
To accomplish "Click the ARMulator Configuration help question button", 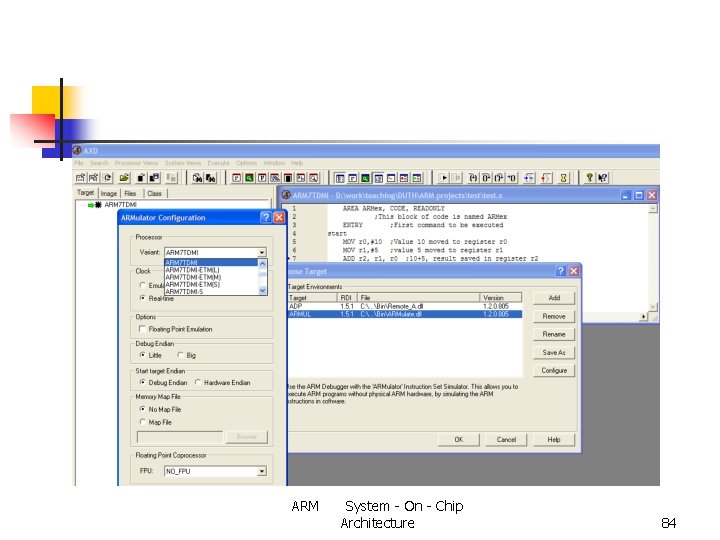I will 265,218.
